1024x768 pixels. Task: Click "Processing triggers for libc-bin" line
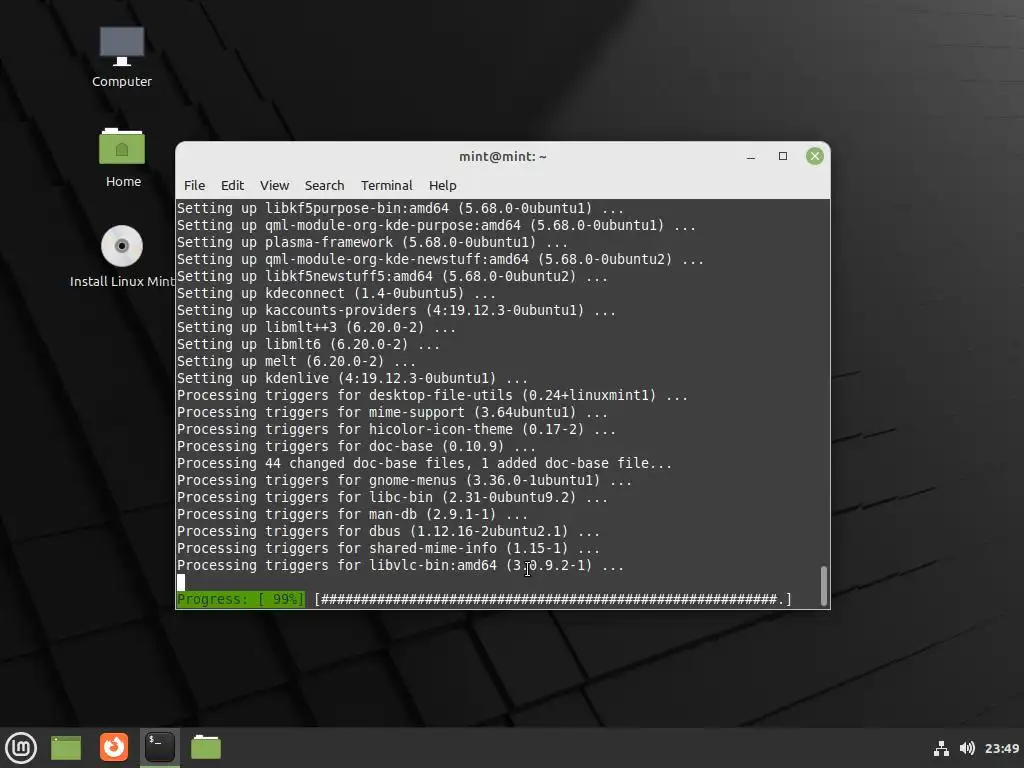(392, 497)
